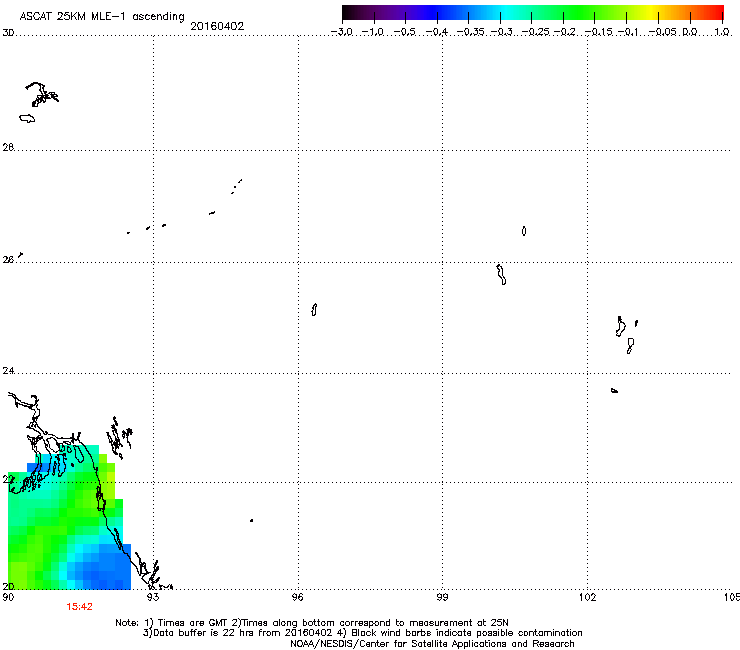Click the -3.0 colorbar label
740x650 pixels.
point(342,32)
